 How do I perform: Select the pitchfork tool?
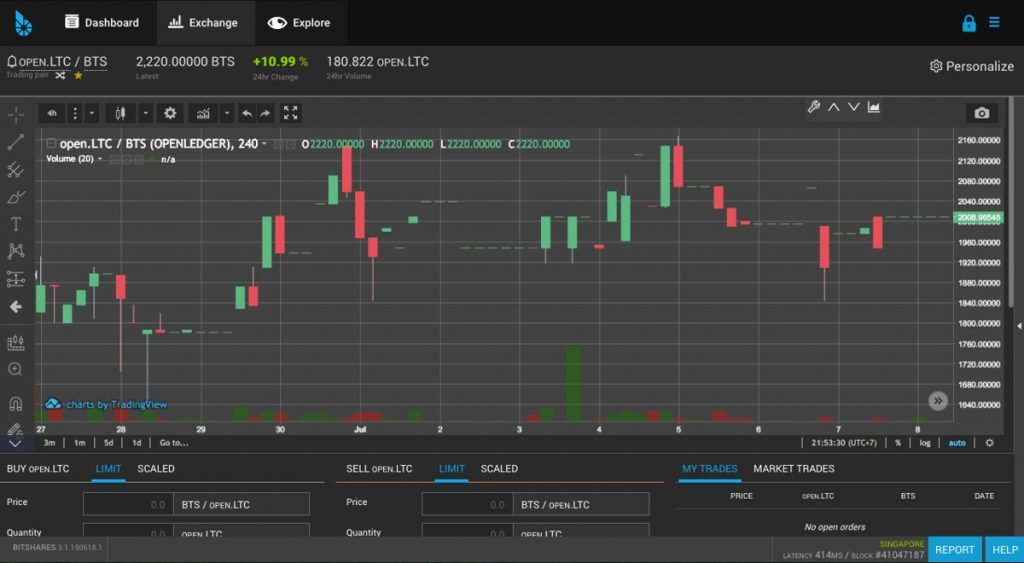coord(16,170)
